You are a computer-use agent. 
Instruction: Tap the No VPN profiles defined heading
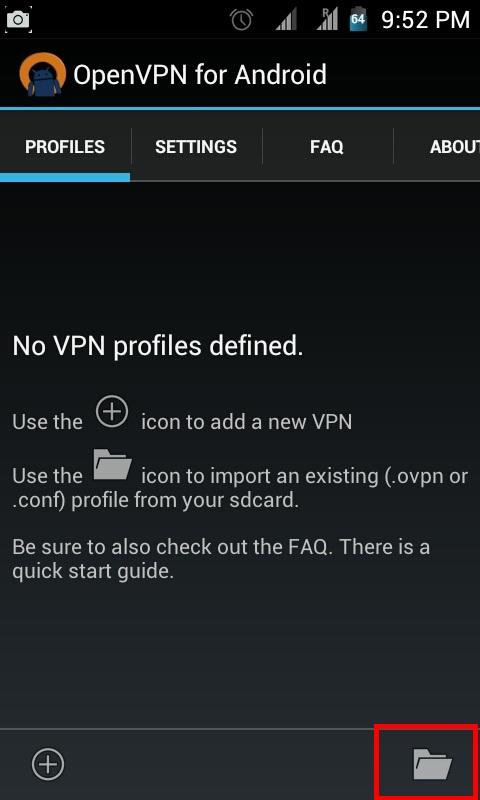click(x=158, y=346)
